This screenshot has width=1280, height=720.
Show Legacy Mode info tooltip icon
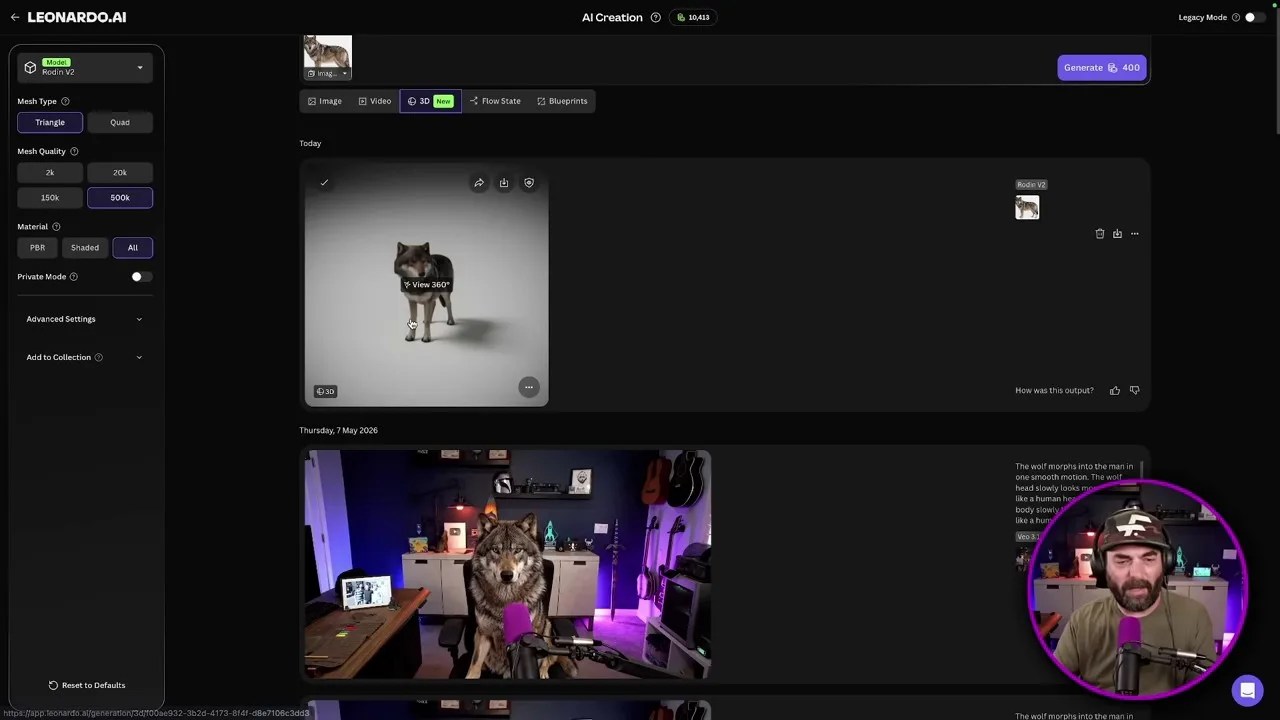pyautogui.click(x=1236, y=17)
